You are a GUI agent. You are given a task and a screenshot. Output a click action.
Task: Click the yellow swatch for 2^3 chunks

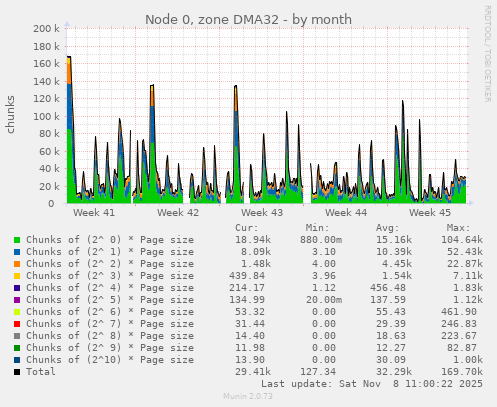[x=17, y=276]
